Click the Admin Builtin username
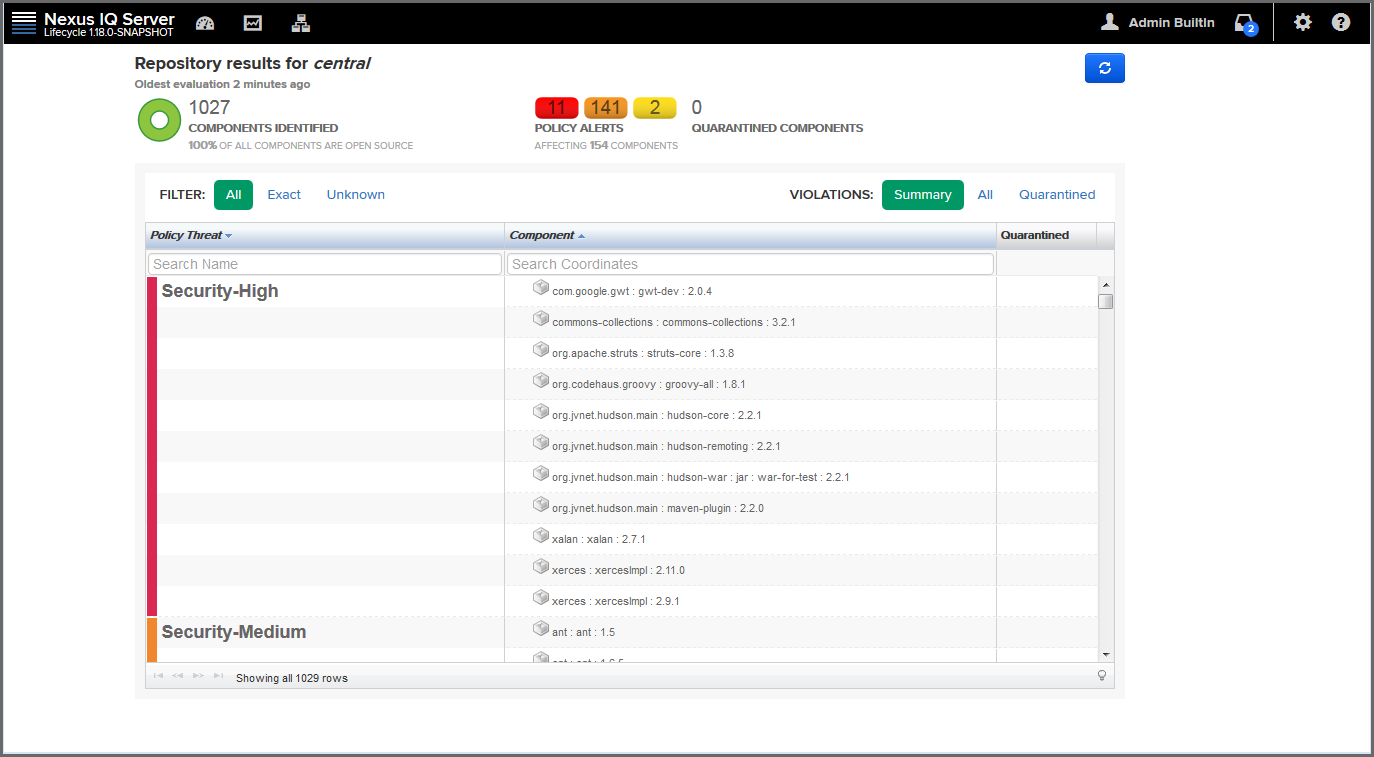This screenshot has height=757, width=1374. click(x=1172, y=22)
